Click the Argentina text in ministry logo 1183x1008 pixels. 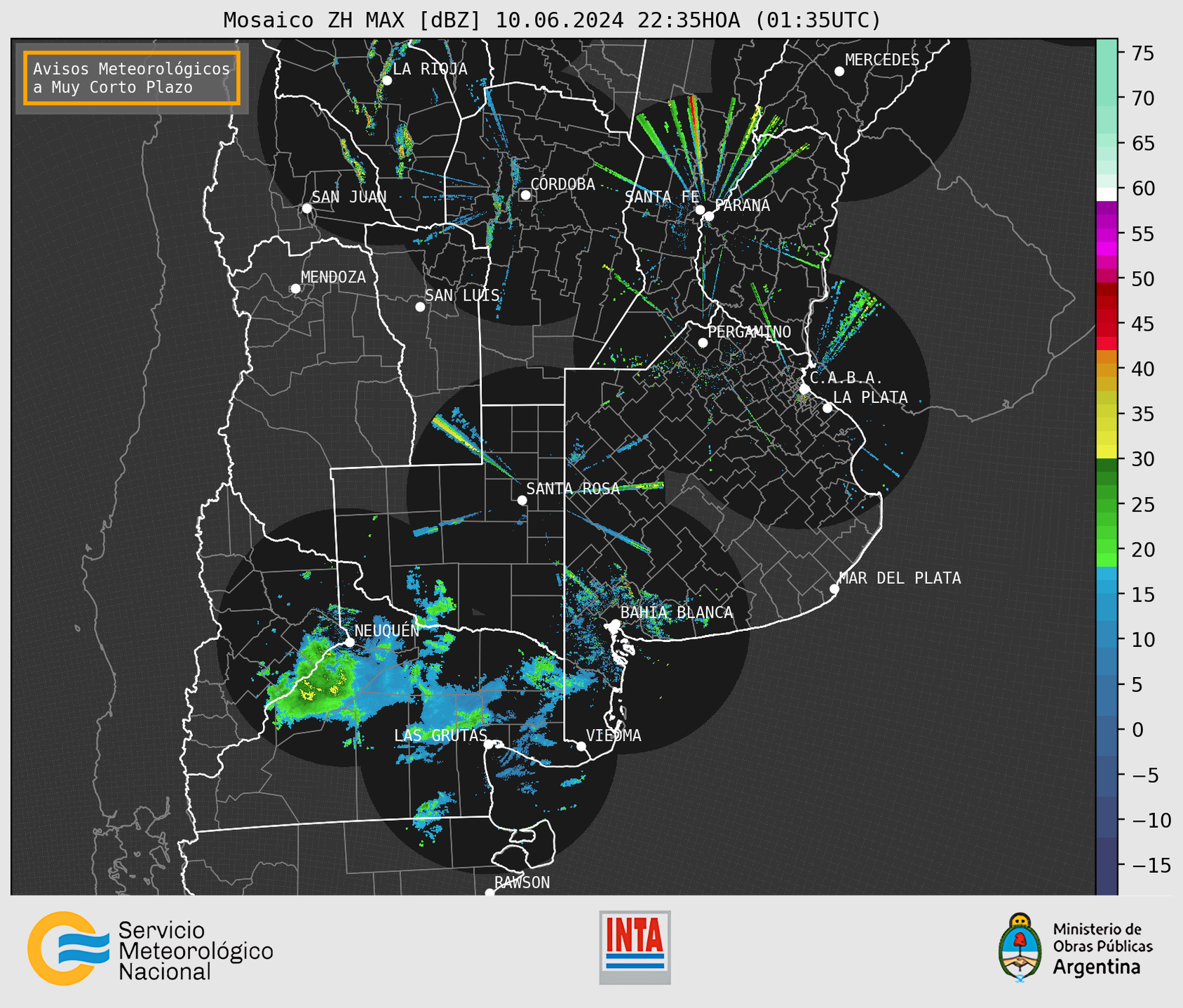(x=1097, y=967)
